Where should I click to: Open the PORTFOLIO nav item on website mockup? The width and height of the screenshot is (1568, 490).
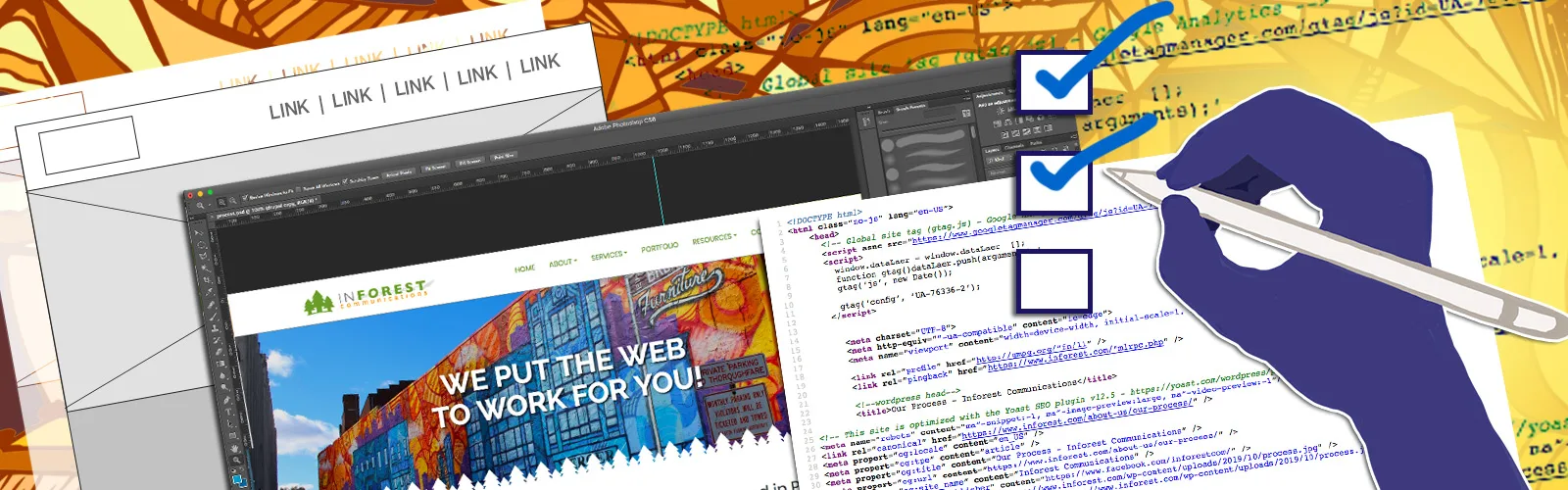coord(660,247)
